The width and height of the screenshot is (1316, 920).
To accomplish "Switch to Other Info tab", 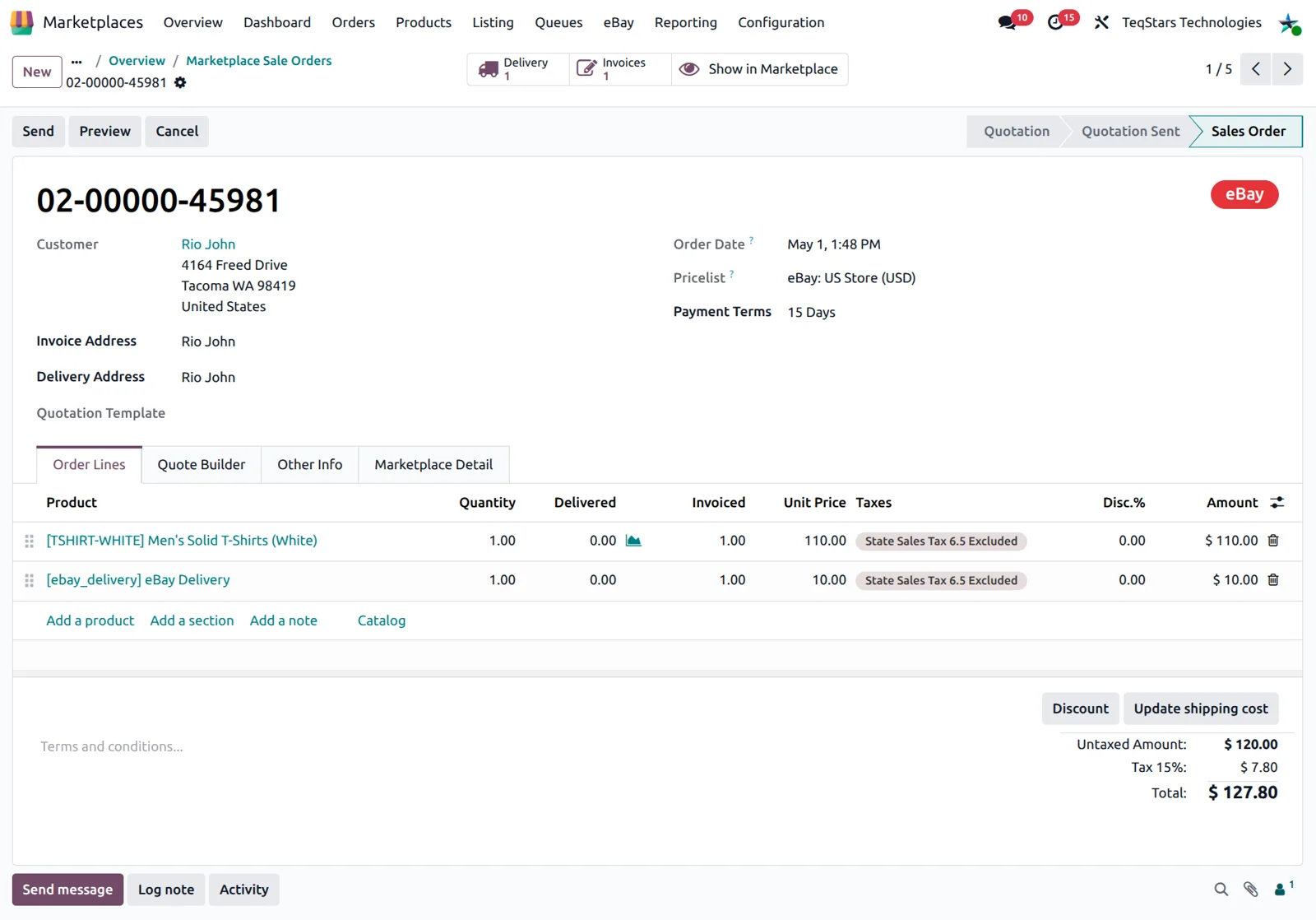I will 310,465.
